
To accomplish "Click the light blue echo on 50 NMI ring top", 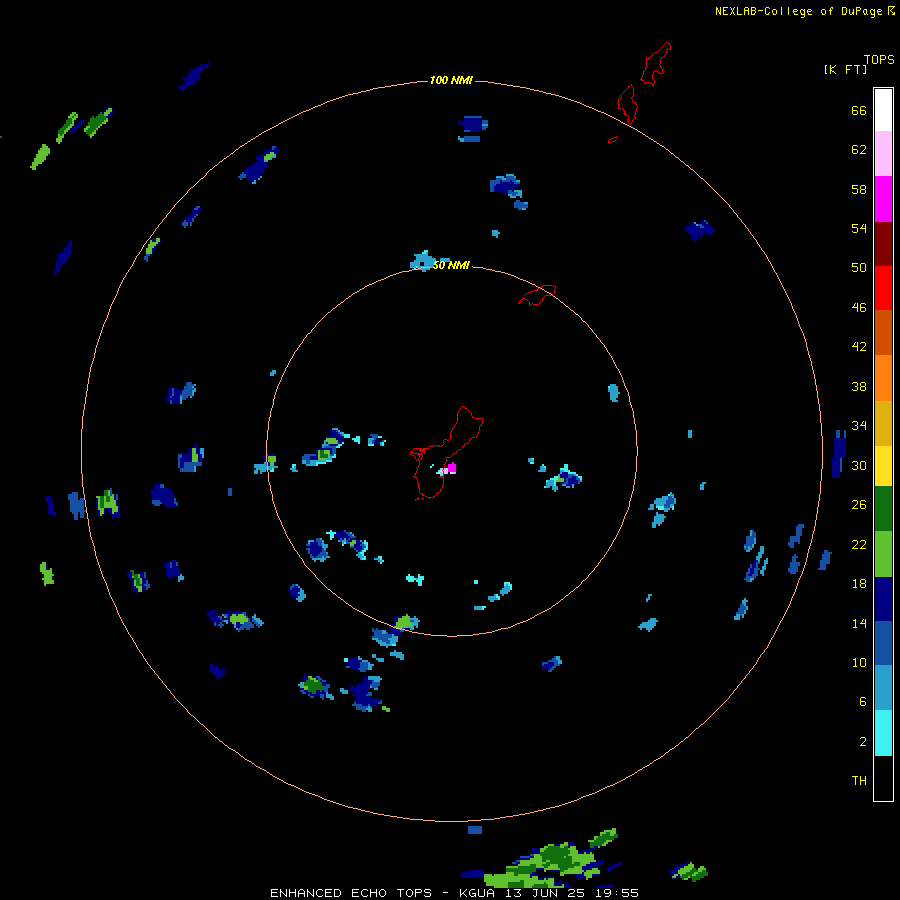I will click(425, 261).
